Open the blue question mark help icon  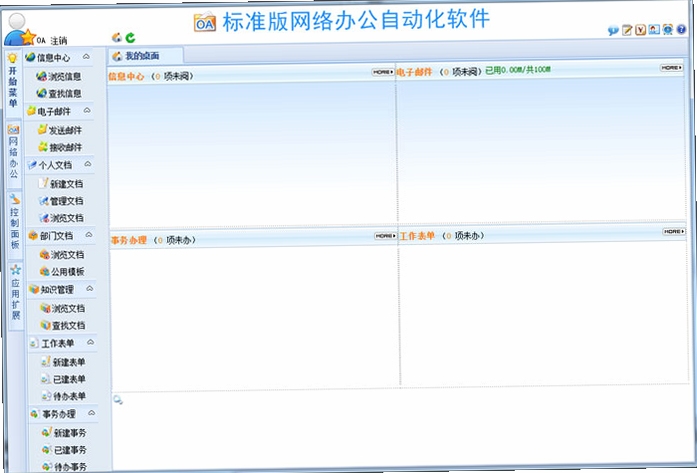pos(681,29)
